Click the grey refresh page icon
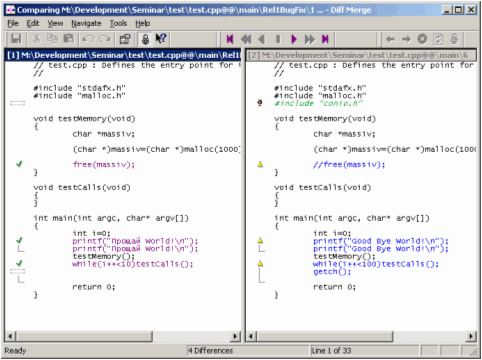 point(438,39)
